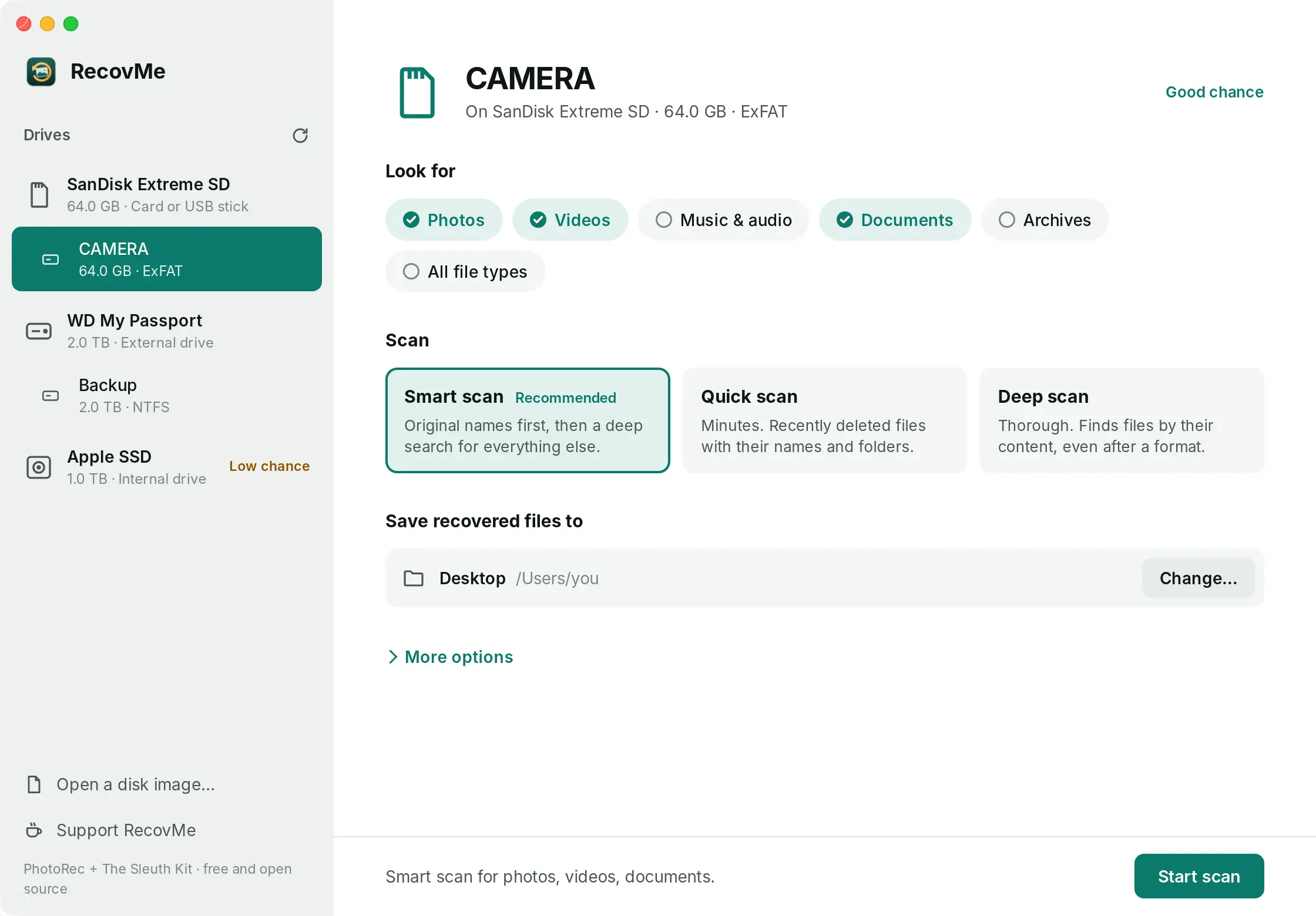
Task: Select the Smart scan mode
Action: [528, 420]
